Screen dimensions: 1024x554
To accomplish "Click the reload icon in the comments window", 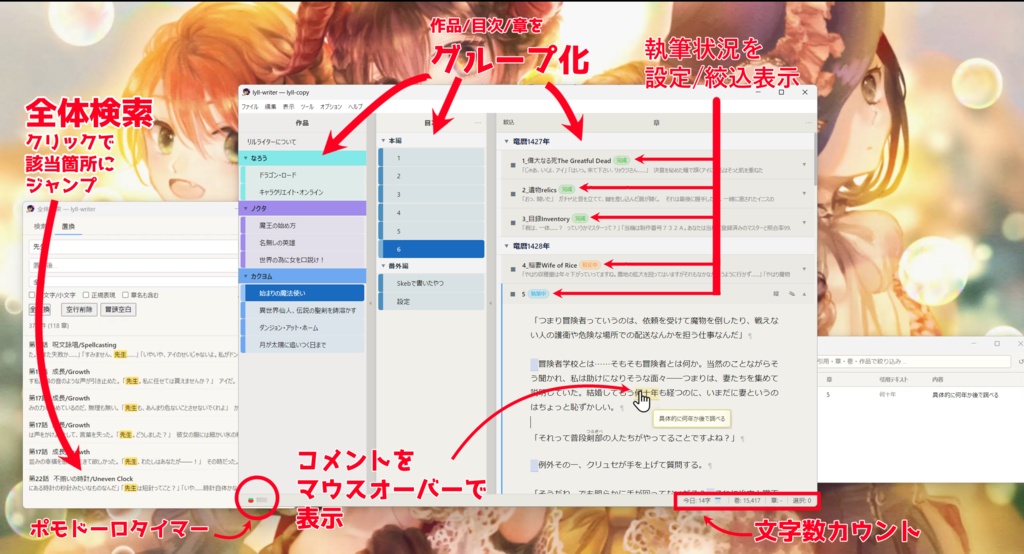I will [x=1020, y=361].
